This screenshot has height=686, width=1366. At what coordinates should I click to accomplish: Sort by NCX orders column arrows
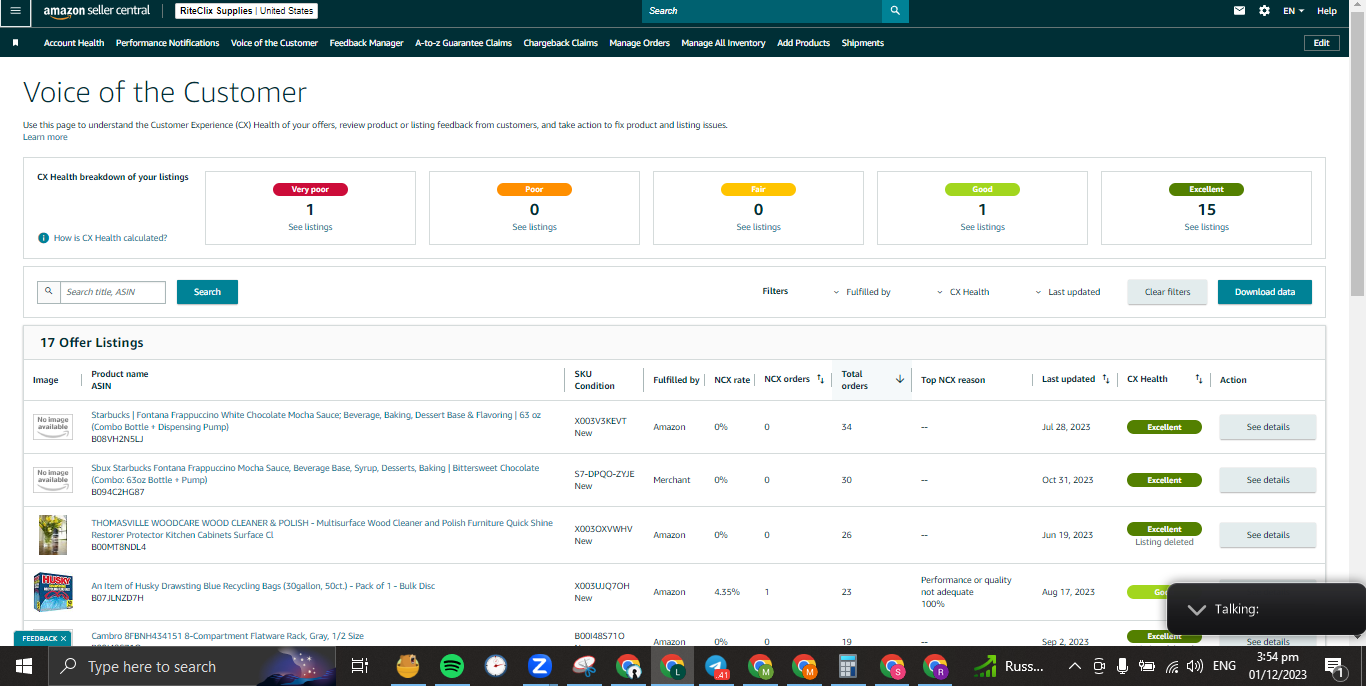tap(820, 379)
